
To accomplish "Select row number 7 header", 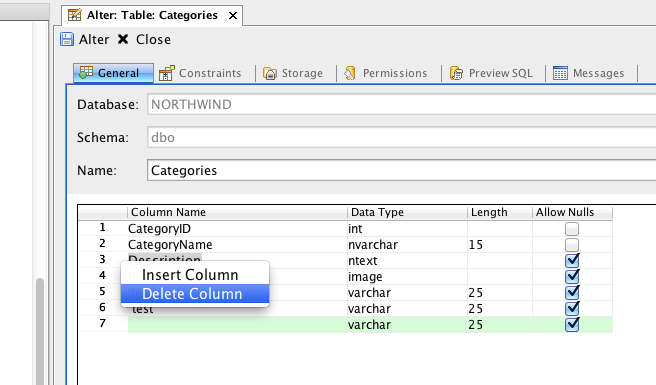I will pyautogui.click(x=102, y=324).
